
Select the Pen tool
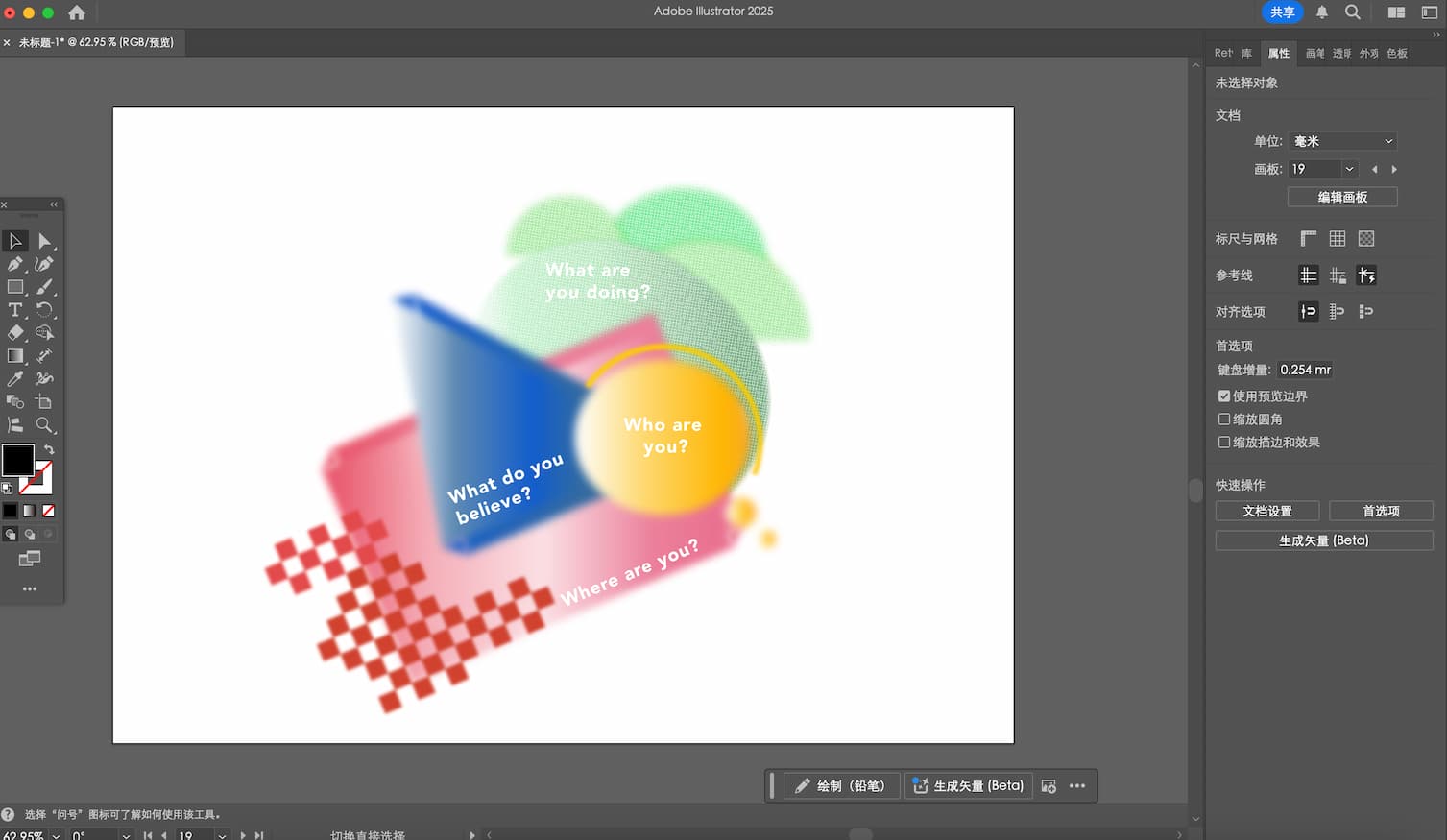click(x=15, y=264)
